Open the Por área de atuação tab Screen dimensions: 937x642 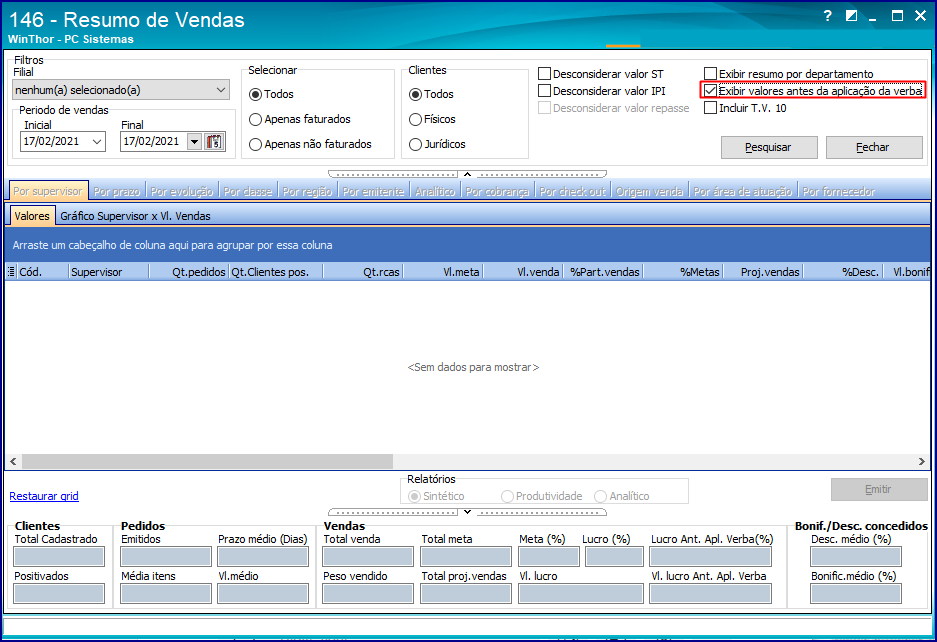pyautogui.click(x=743, y=191)
